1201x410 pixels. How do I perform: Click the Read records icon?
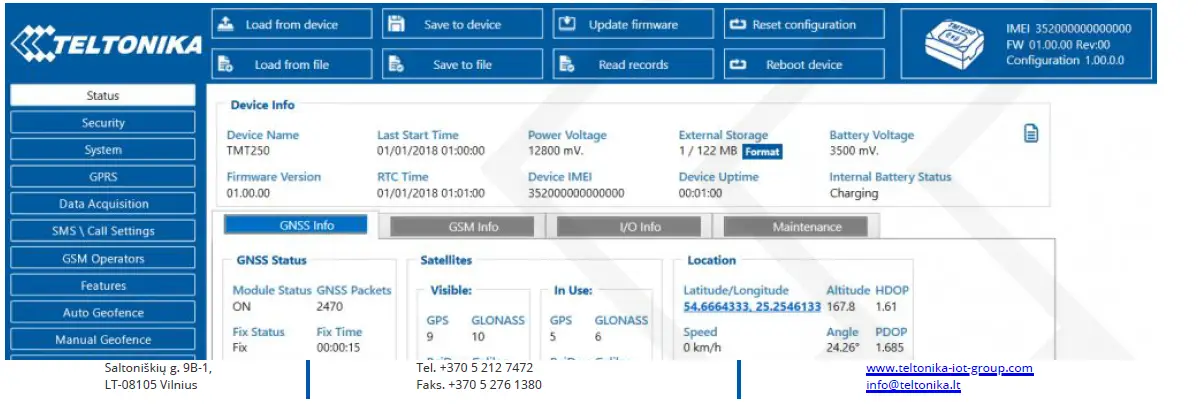coord(567,64)
